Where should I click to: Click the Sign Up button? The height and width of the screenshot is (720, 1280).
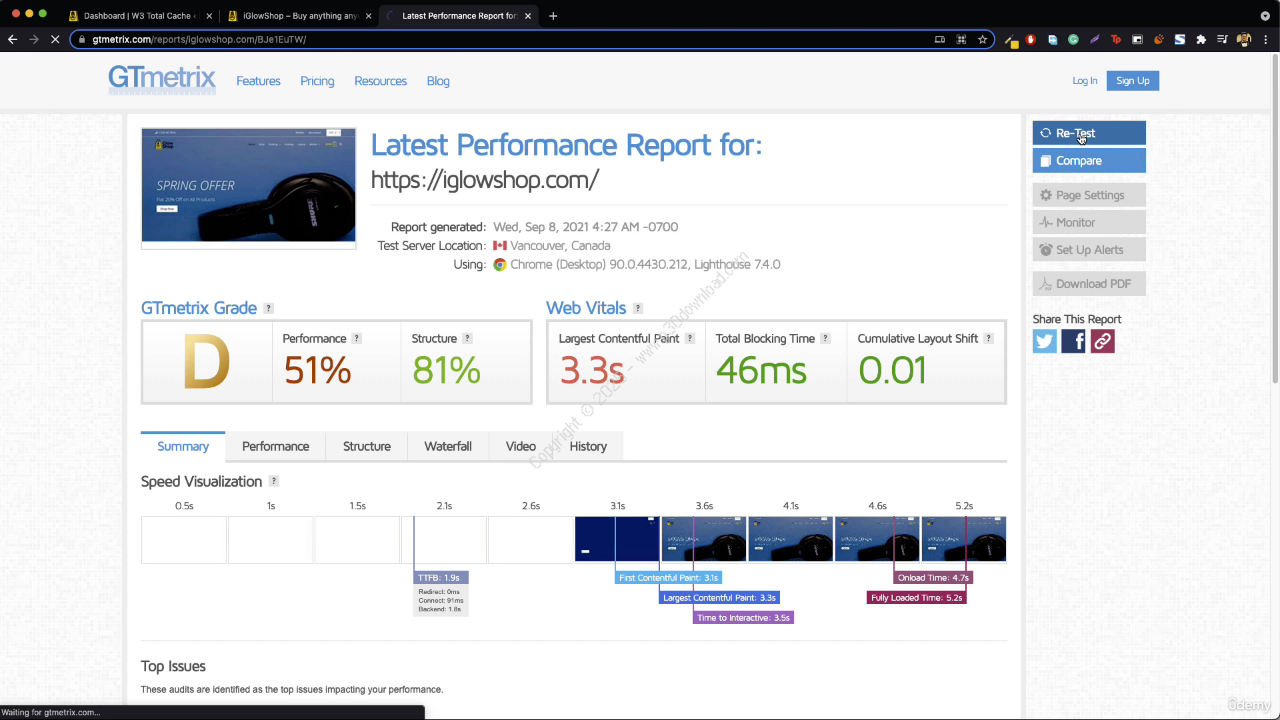click(1133, 81)
